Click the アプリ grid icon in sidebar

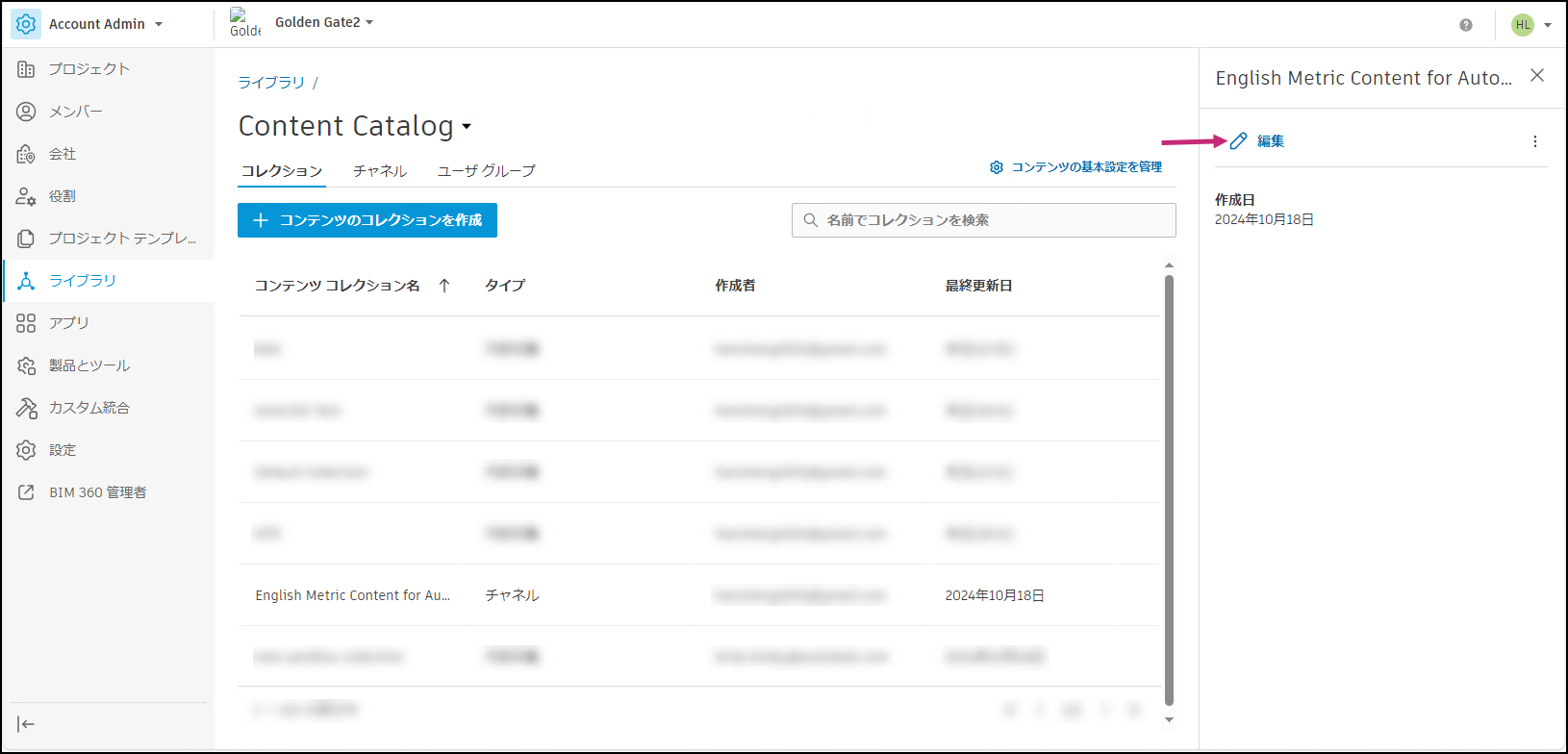click(x=26, y=323)
